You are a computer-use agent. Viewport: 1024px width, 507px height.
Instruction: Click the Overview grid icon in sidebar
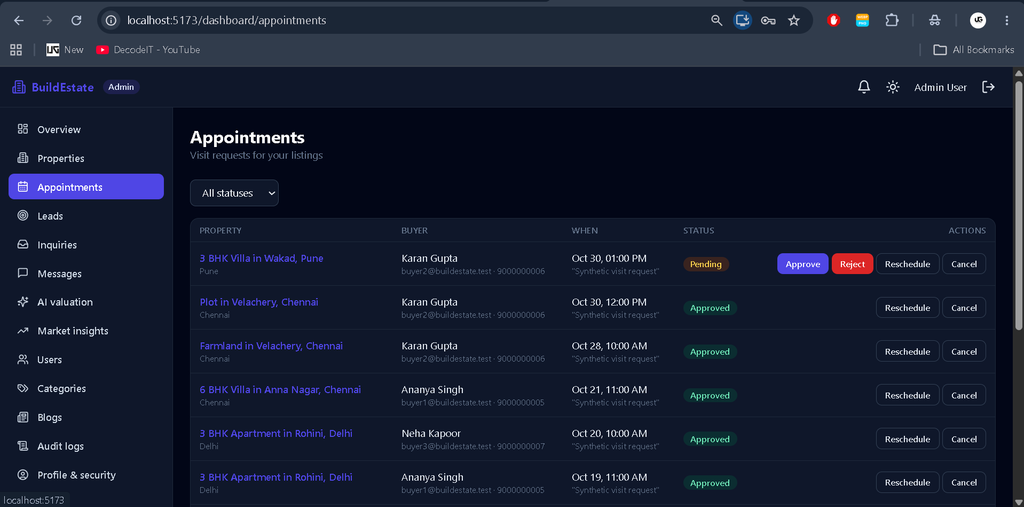coord(23,129)
